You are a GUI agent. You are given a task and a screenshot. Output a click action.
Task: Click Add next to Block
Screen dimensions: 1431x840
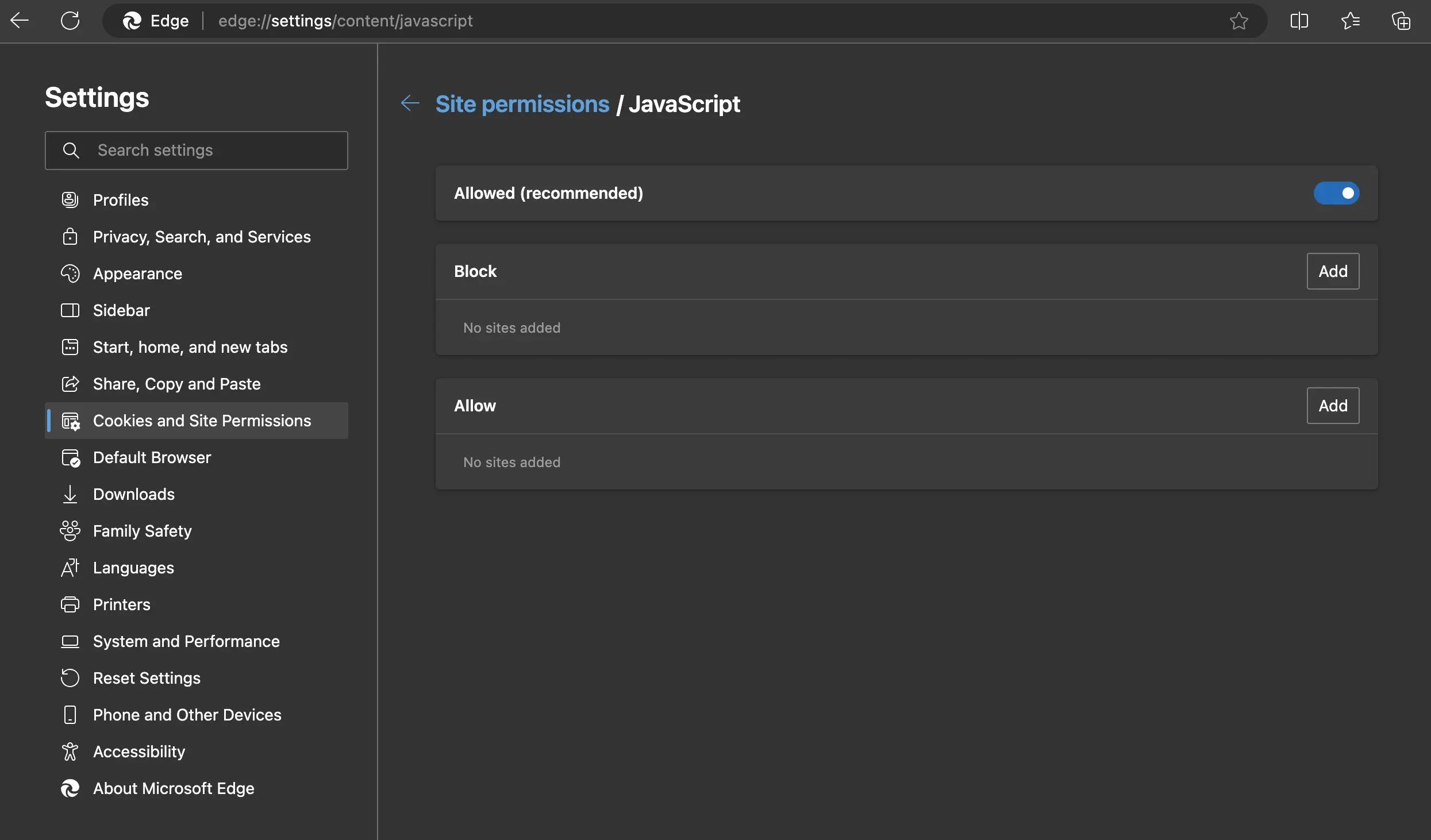(1333, 271)
